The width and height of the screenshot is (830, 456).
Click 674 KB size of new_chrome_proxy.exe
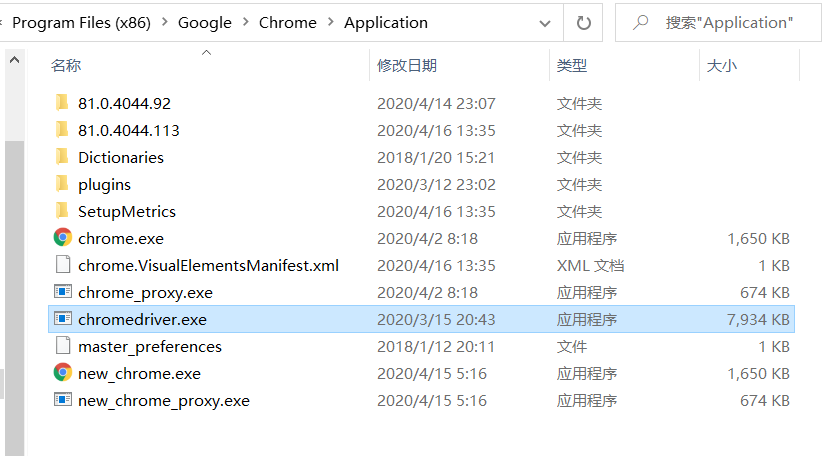[765, 400]
